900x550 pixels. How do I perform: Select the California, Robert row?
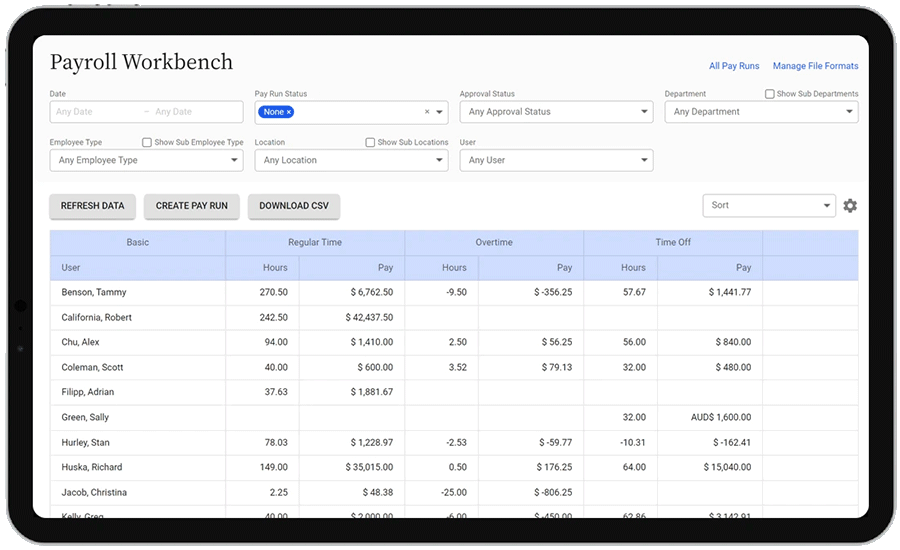454,317
